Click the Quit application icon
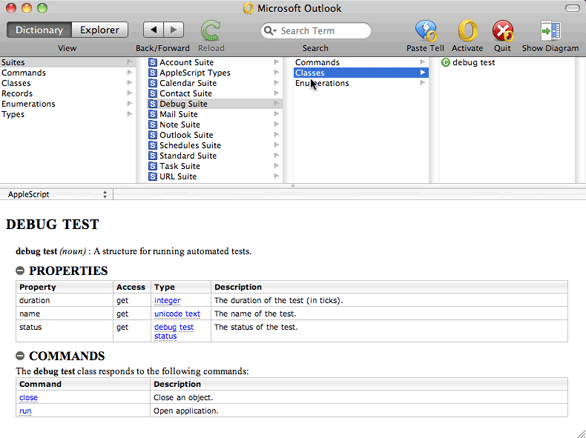 click(x=503, y=31)
